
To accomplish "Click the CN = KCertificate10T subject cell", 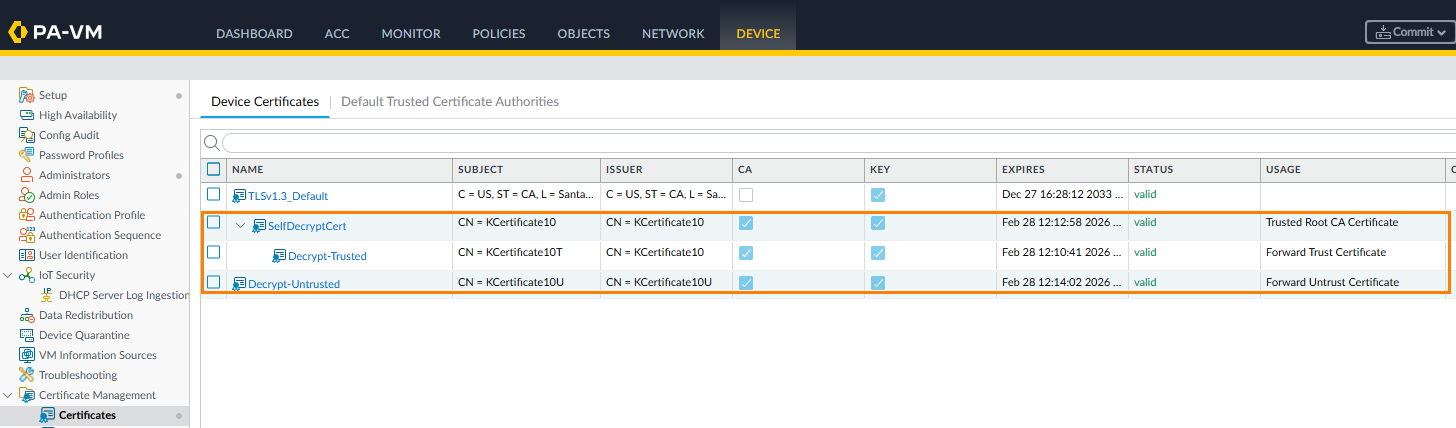I will click(511, 252).
